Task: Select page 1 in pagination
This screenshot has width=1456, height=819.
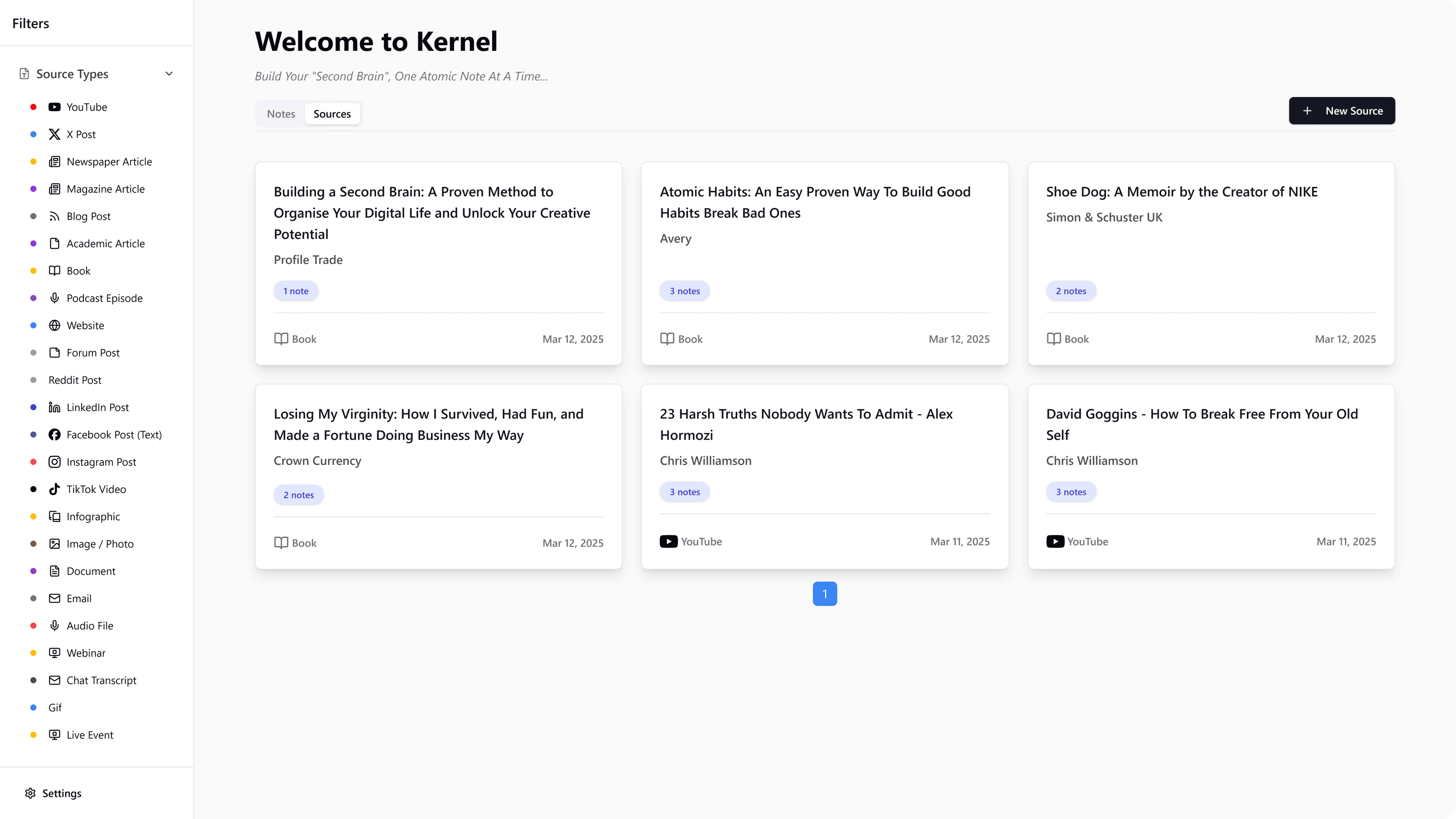Action: pos(825,593)
